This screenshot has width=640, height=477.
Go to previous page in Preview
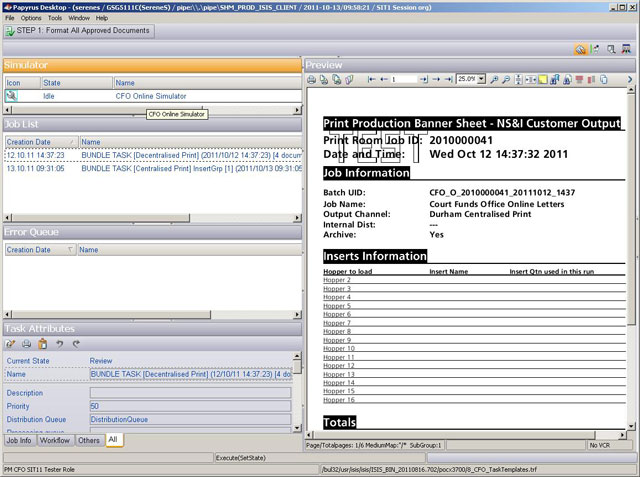384,80
